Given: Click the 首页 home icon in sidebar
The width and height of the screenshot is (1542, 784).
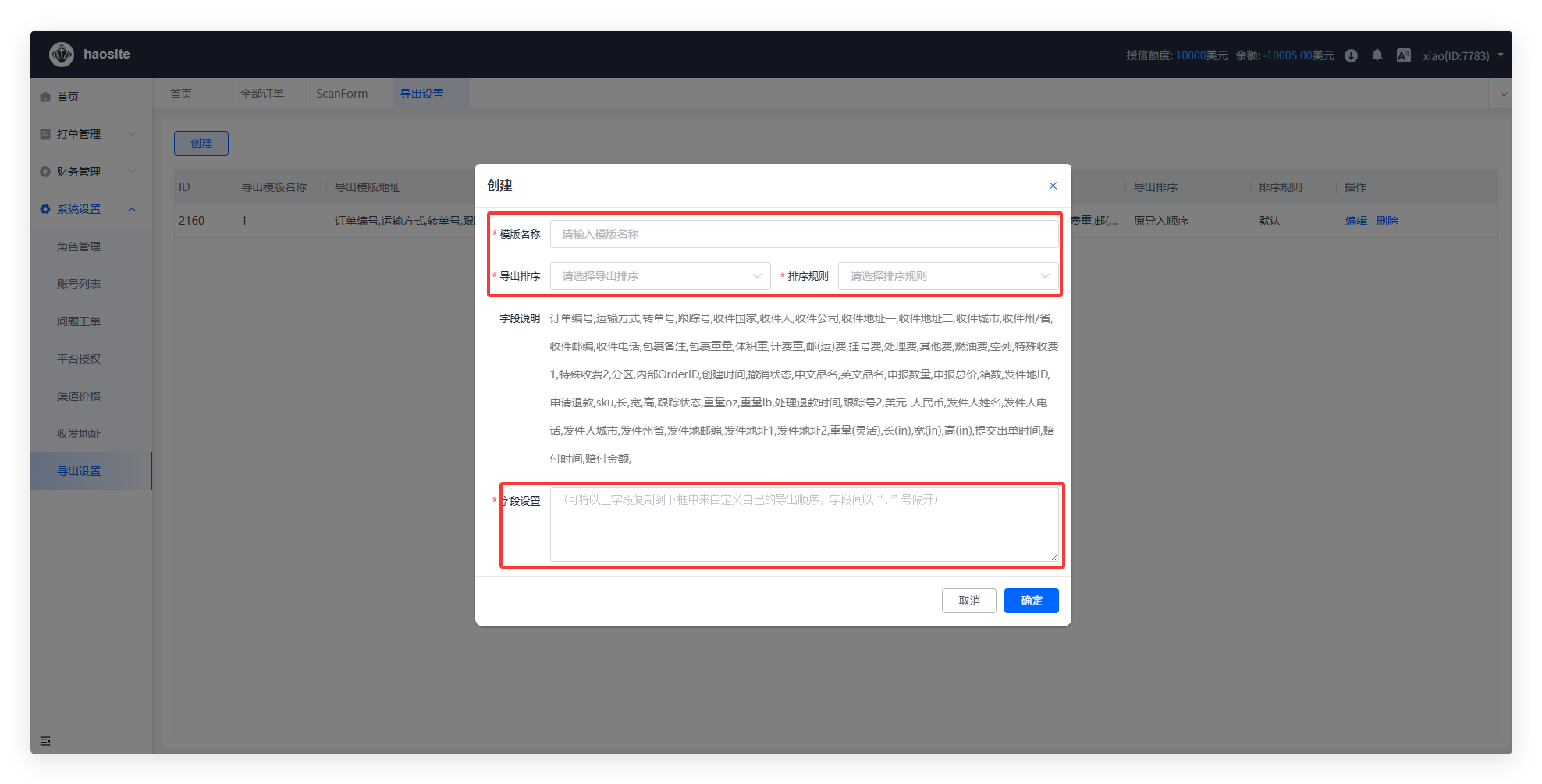Looking at the screenshot, I should click(x=45, y=97).
